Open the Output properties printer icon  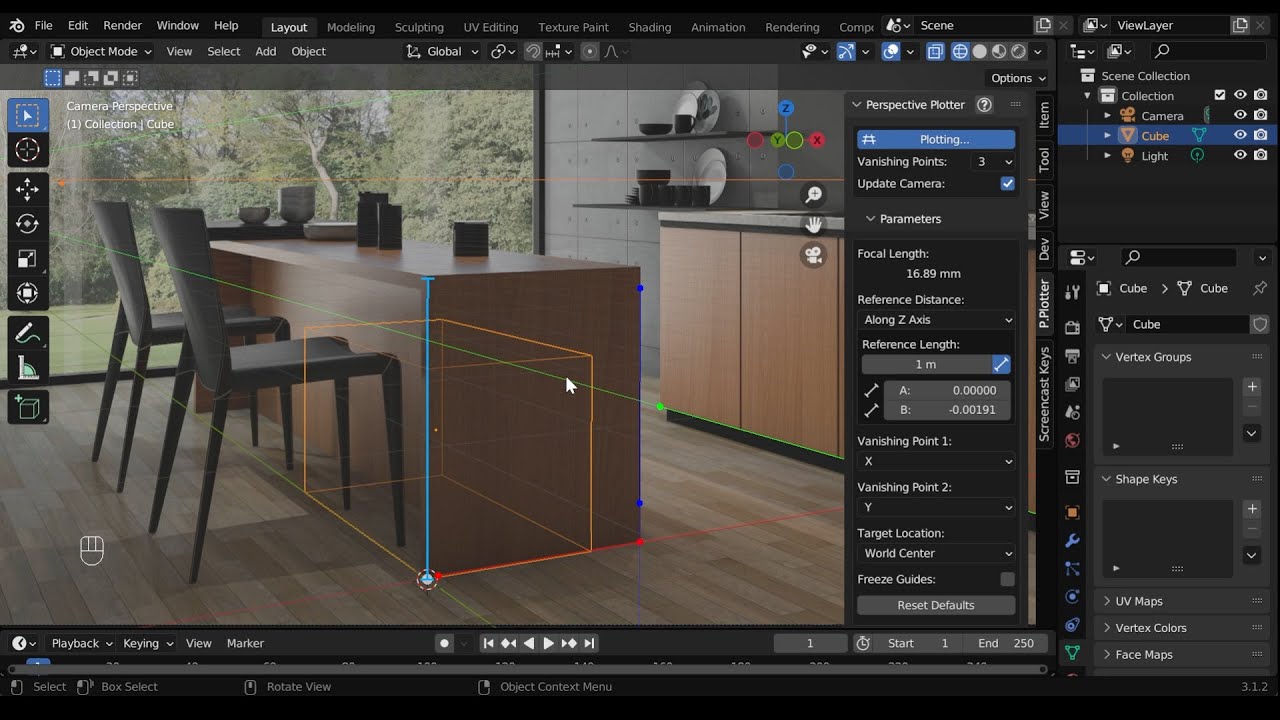[1072, 356]
